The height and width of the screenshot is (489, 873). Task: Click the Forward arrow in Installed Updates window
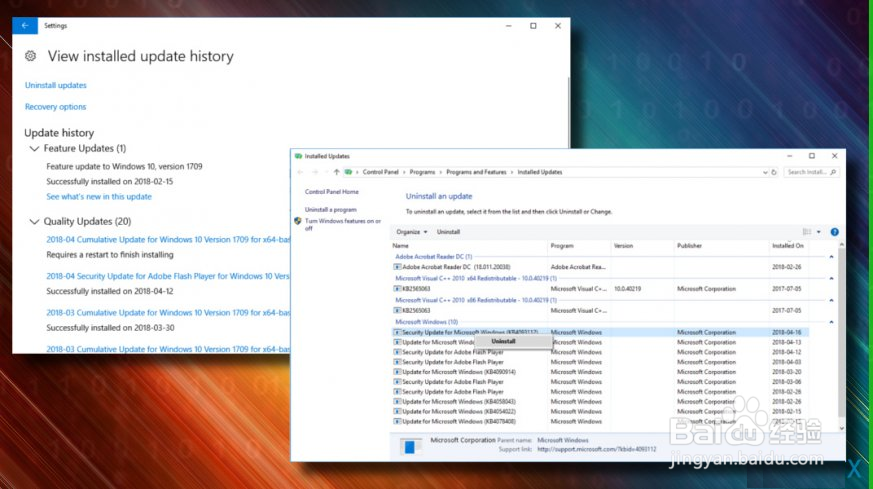(315, 172)
